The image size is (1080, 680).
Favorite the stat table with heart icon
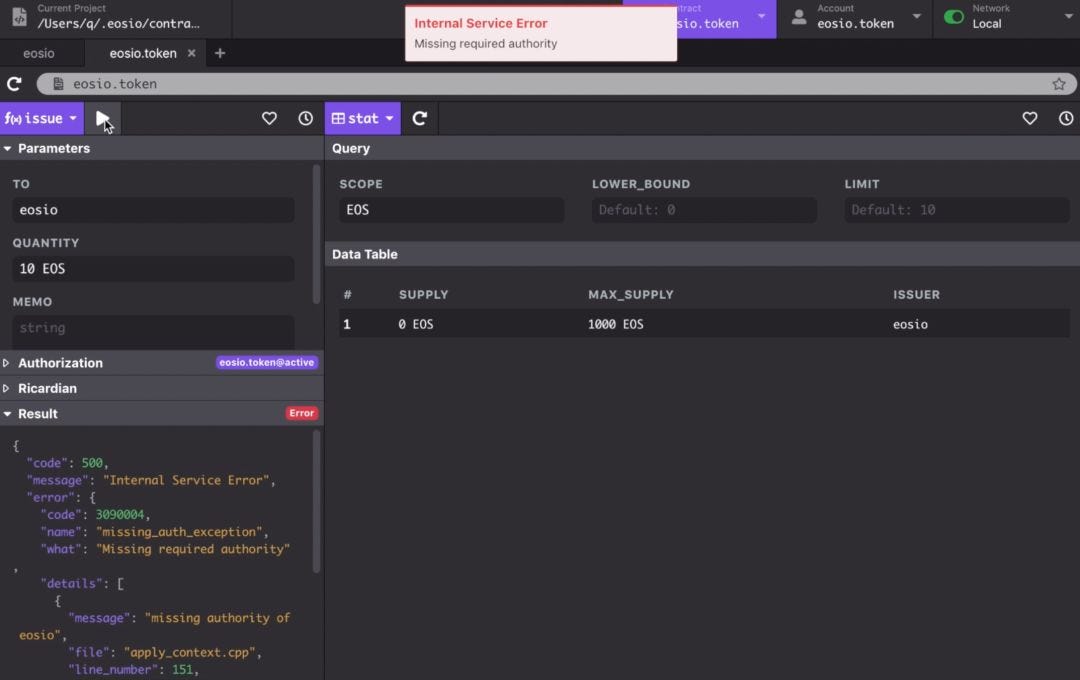pyautogui.click(x=1030, y=119)
